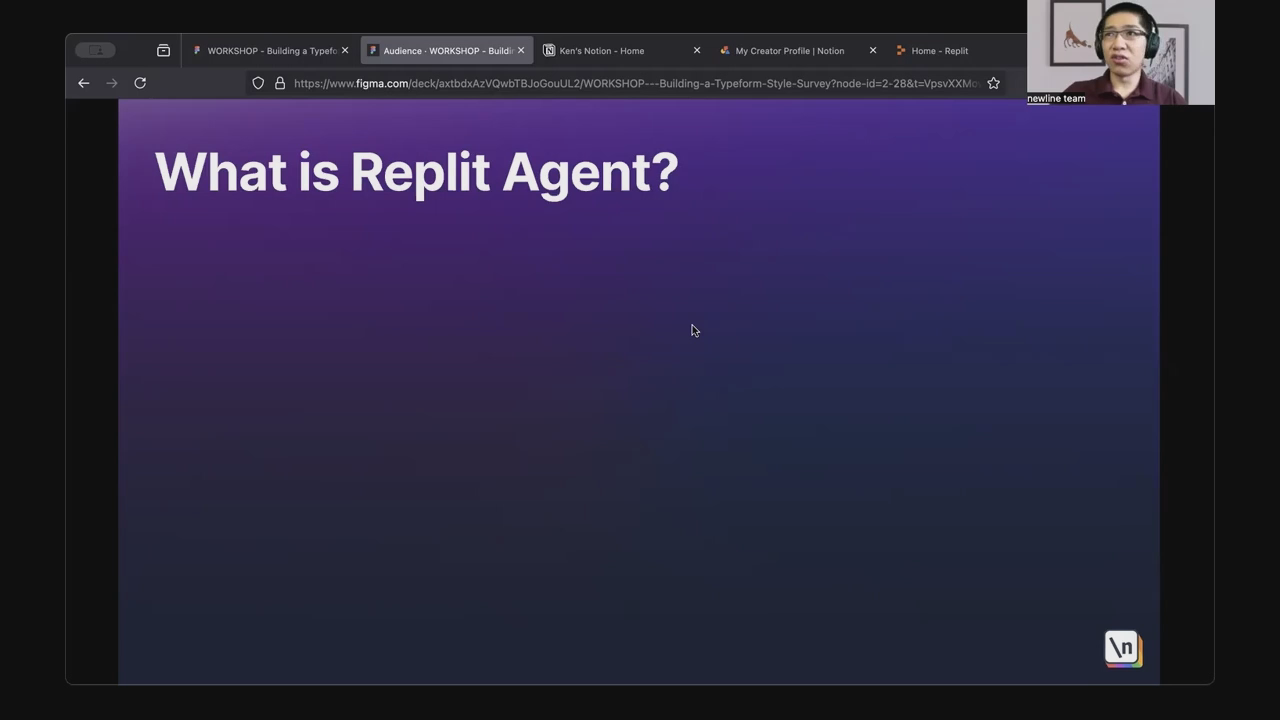Close the Ken's Notion – Home tab
The height and width of the screenshot is (720, 1280).
point(697,50)
